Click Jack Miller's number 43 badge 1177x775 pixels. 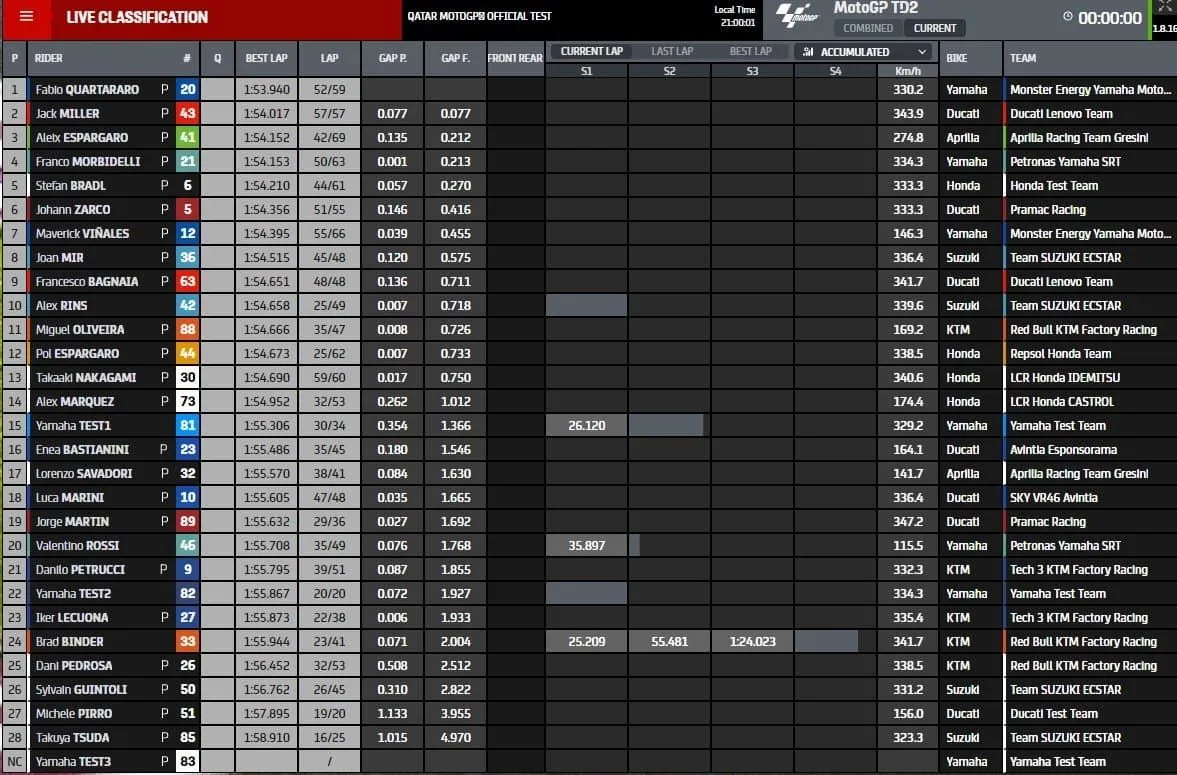(188, 113)
